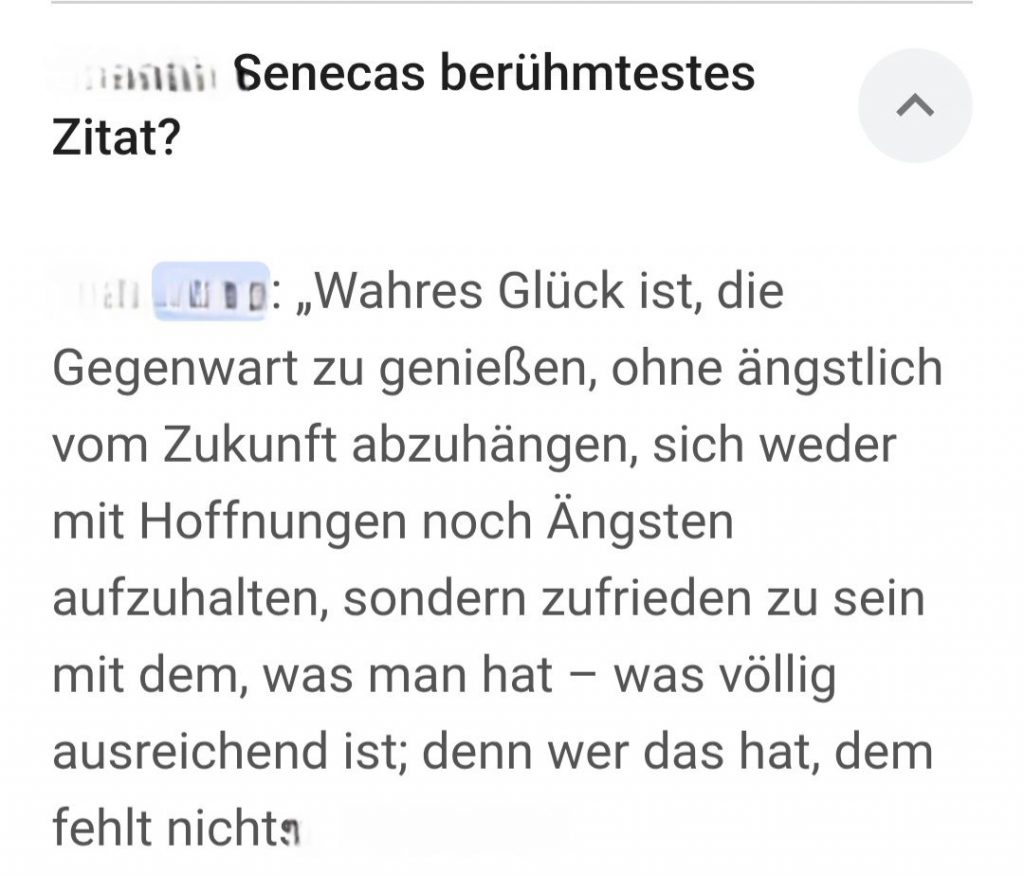Image resolution: width=1024 pixels, height=876 pixels.
Task: Click the word "Zitat?" in the heading
Action: [115, 139]
